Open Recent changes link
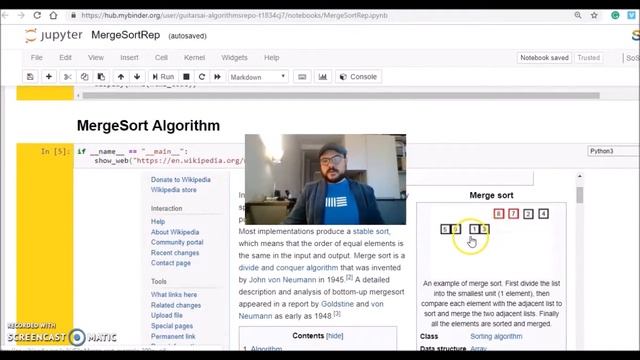Screen dimensions: 640x360 175,253
